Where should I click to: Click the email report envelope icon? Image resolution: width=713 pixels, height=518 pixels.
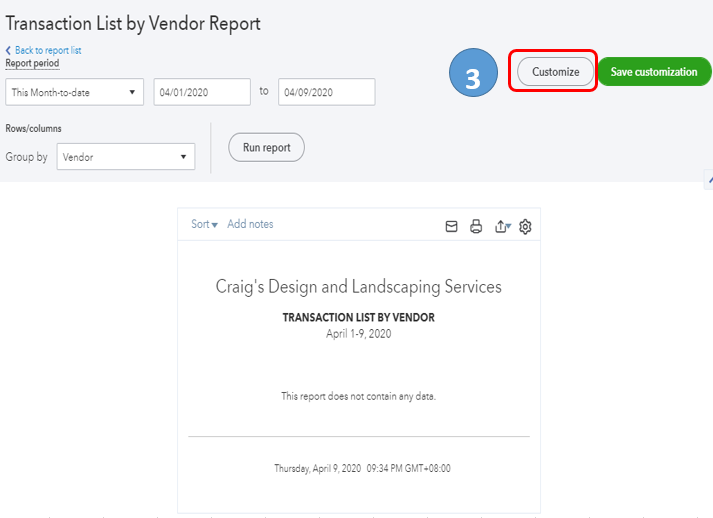click(451, 226)
